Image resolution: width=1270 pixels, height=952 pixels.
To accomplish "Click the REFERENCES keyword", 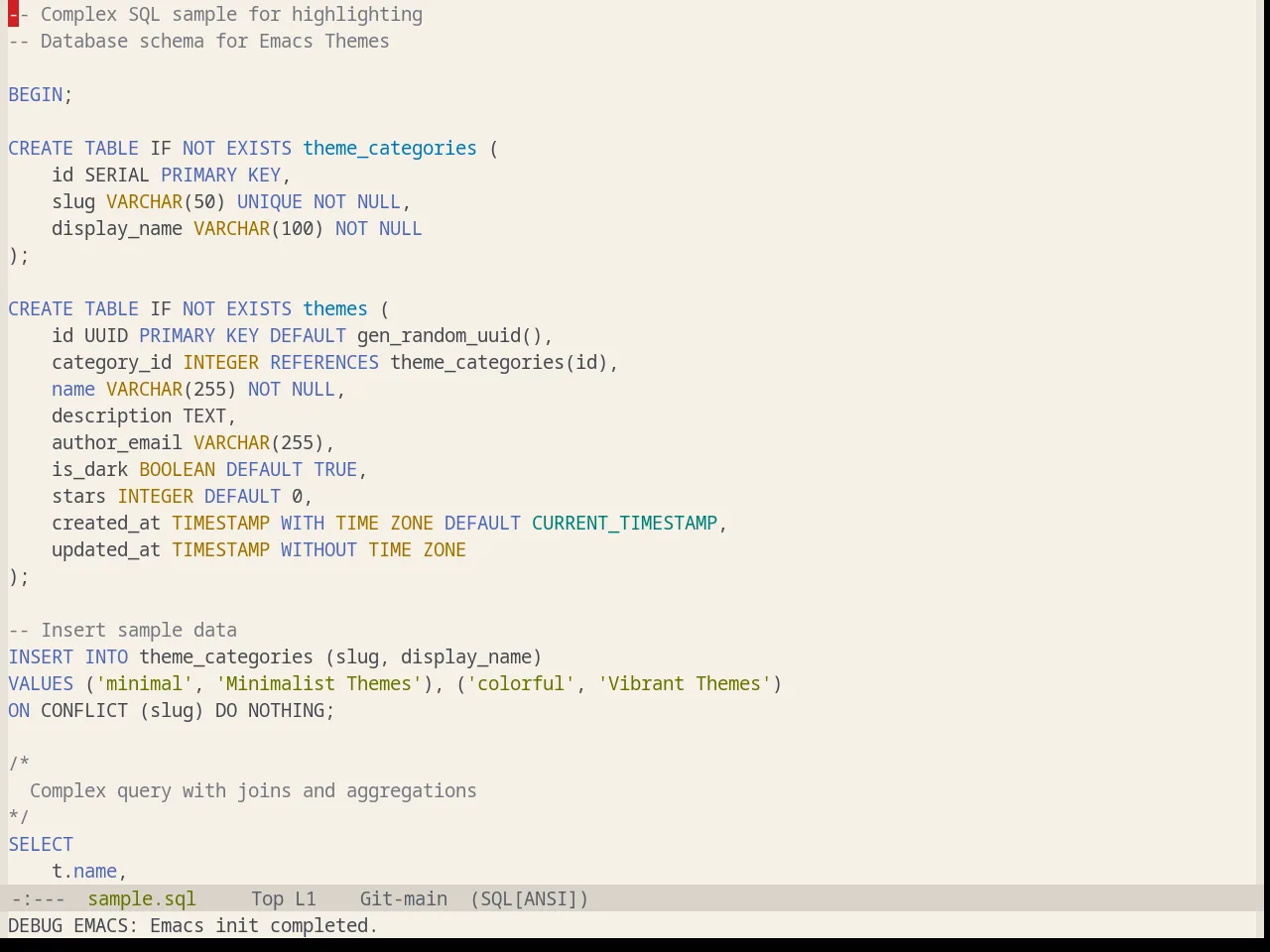I will coord(324,363).
